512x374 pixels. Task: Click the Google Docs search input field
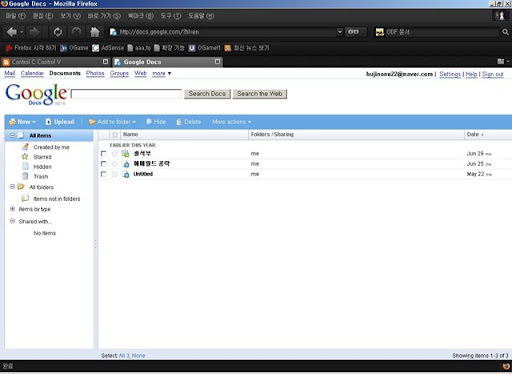[x=126, y=94]
